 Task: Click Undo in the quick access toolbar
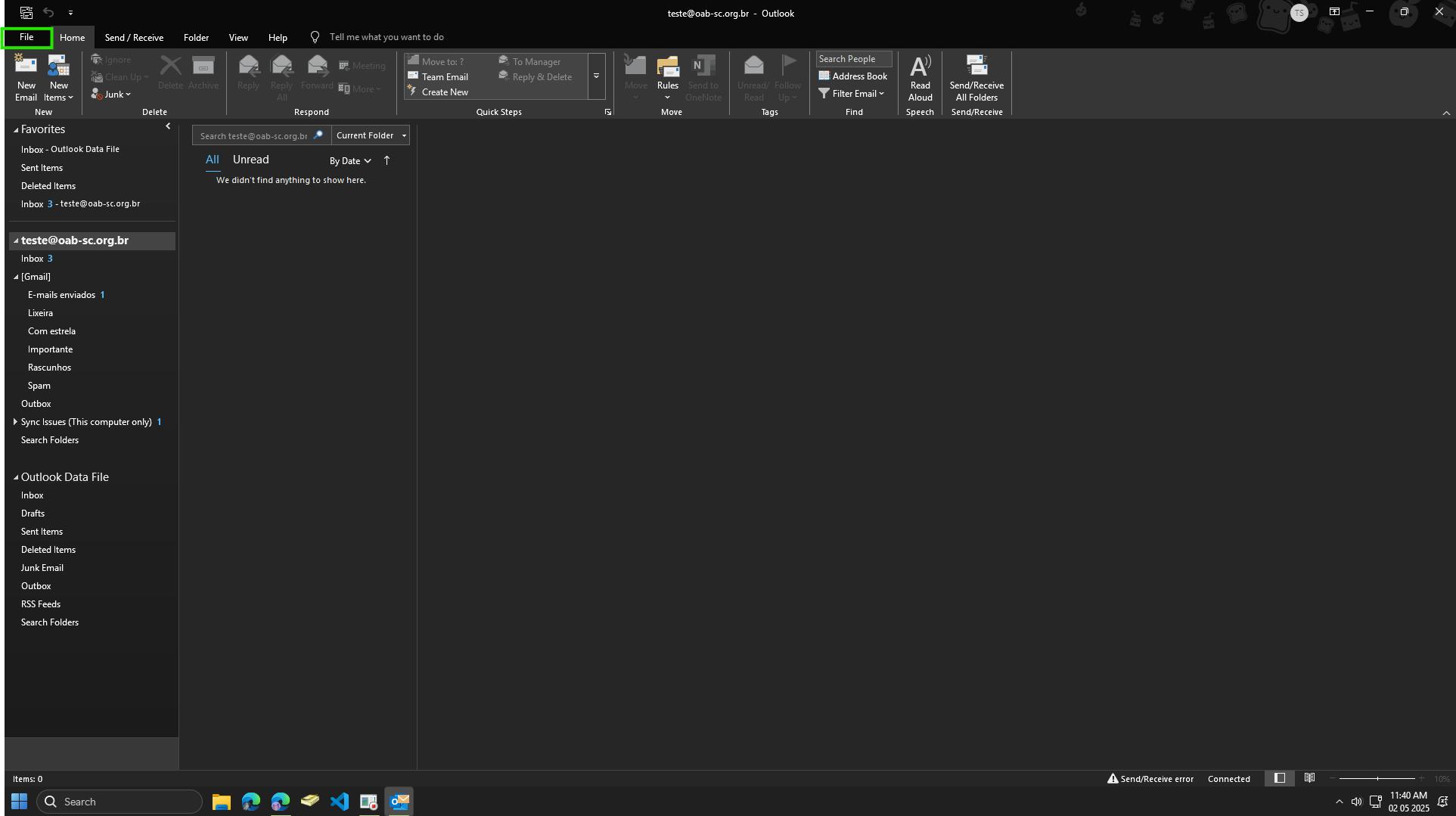pyautogui.click(x=48, y=13)
